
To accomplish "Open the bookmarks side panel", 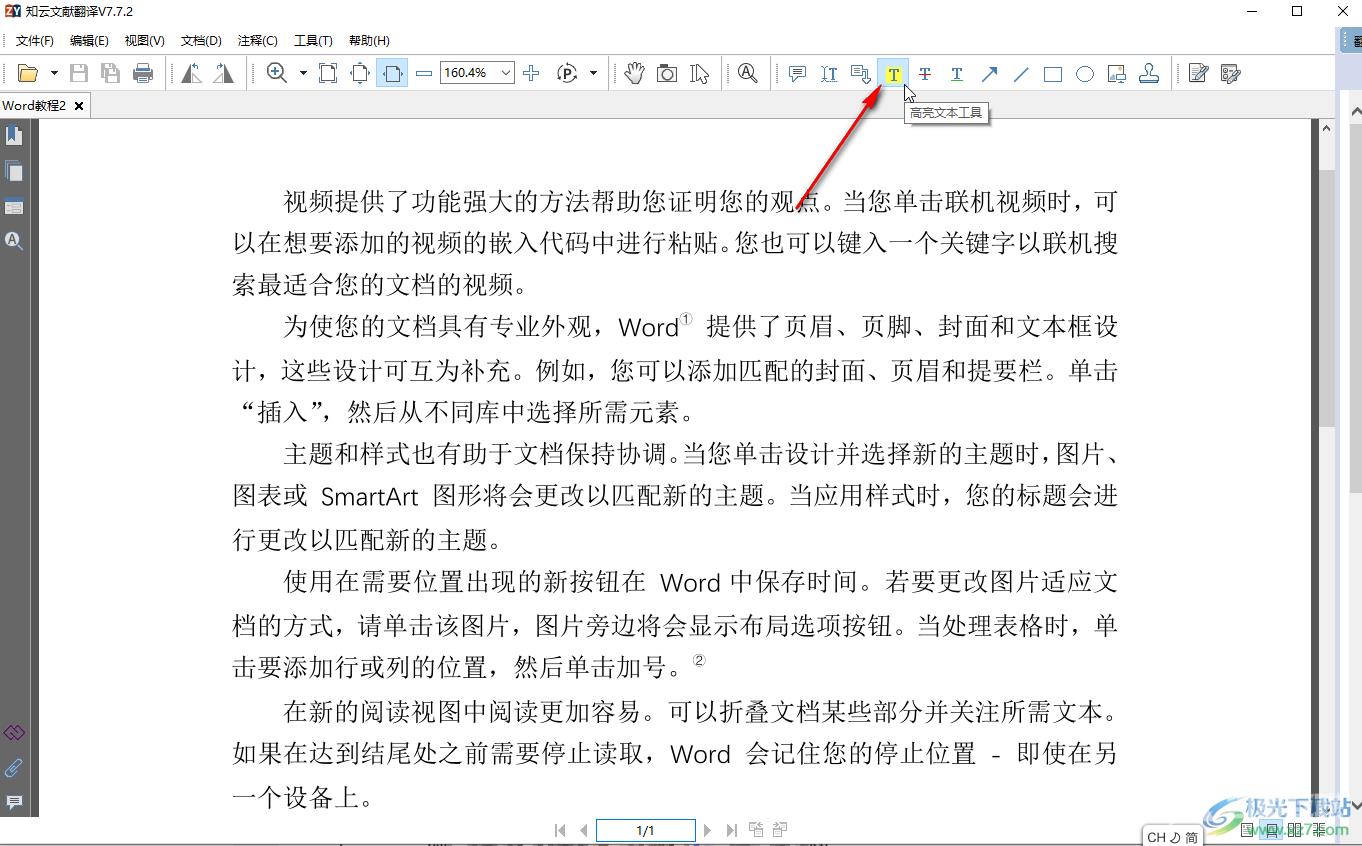I will 14,135.
